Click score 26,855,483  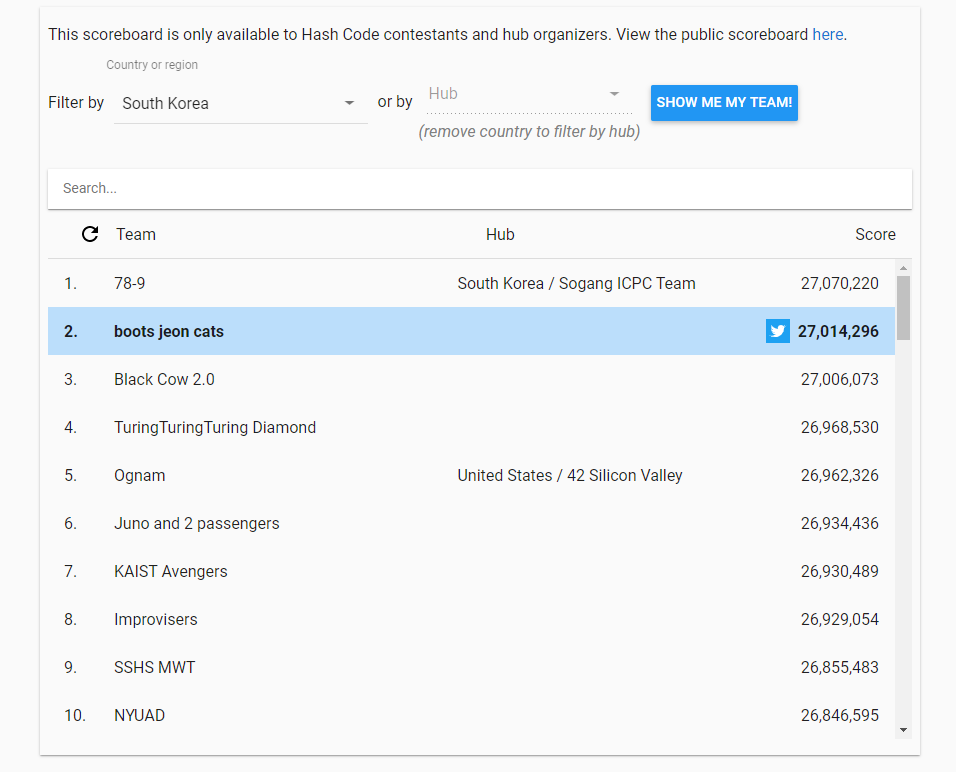pos(840,667)
